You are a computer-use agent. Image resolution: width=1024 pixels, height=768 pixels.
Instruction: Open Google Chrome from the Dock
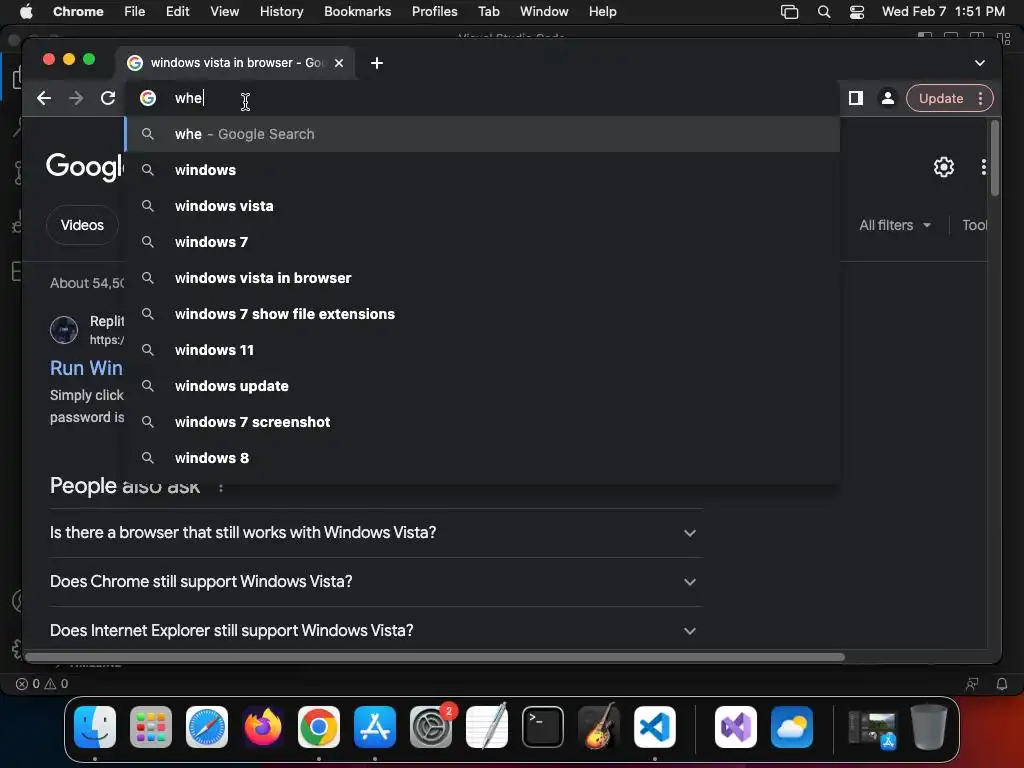click(319, 726)
